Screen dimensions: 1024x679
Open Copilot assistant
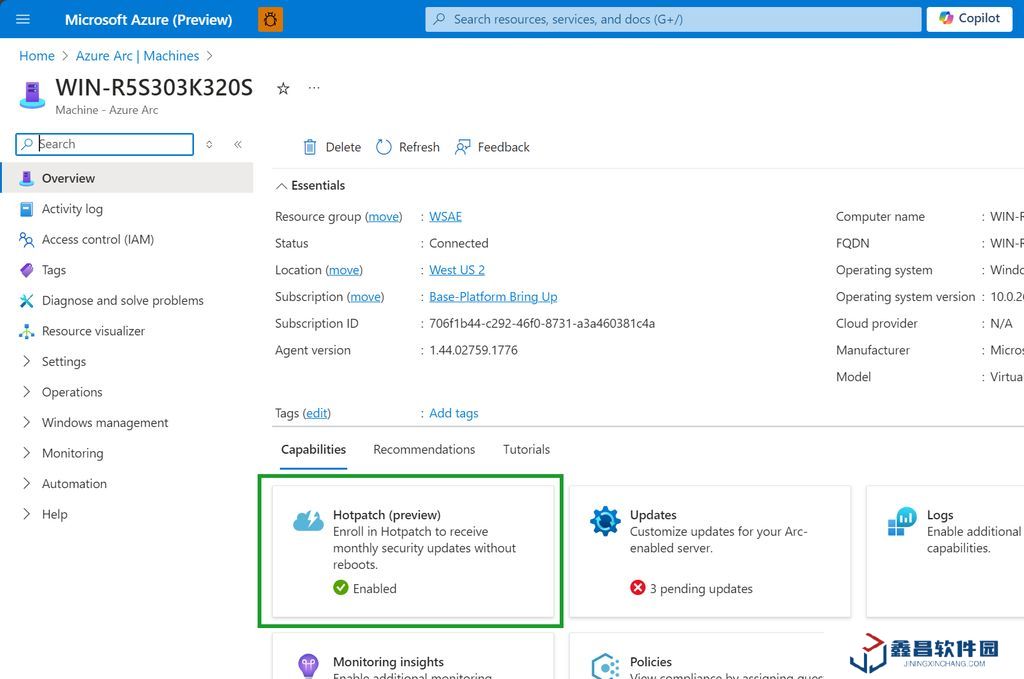[x=969, y=18]
